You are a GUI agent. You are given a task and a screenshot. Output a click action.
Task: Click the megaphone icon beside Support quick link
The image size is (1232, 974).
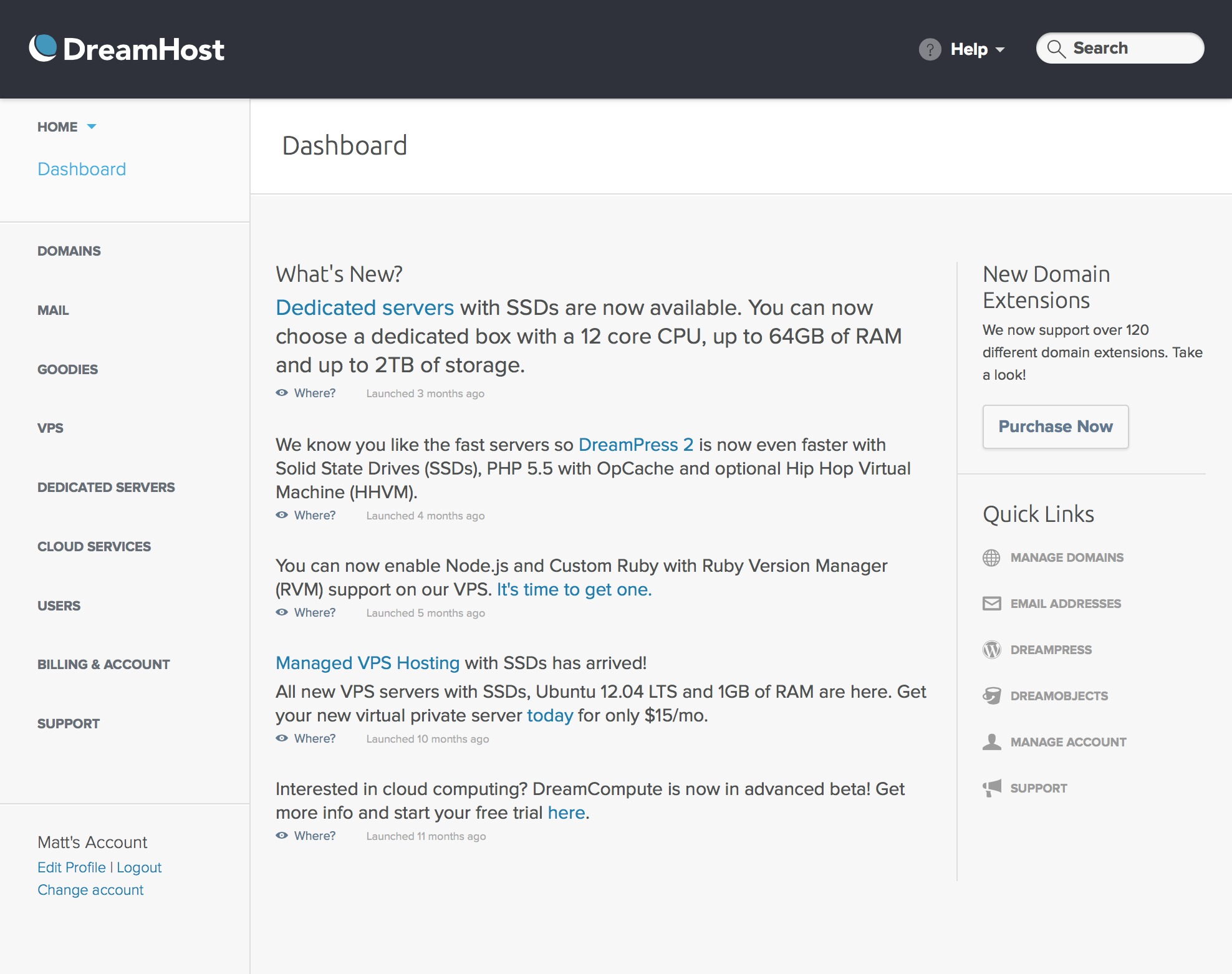coord(991,788)
